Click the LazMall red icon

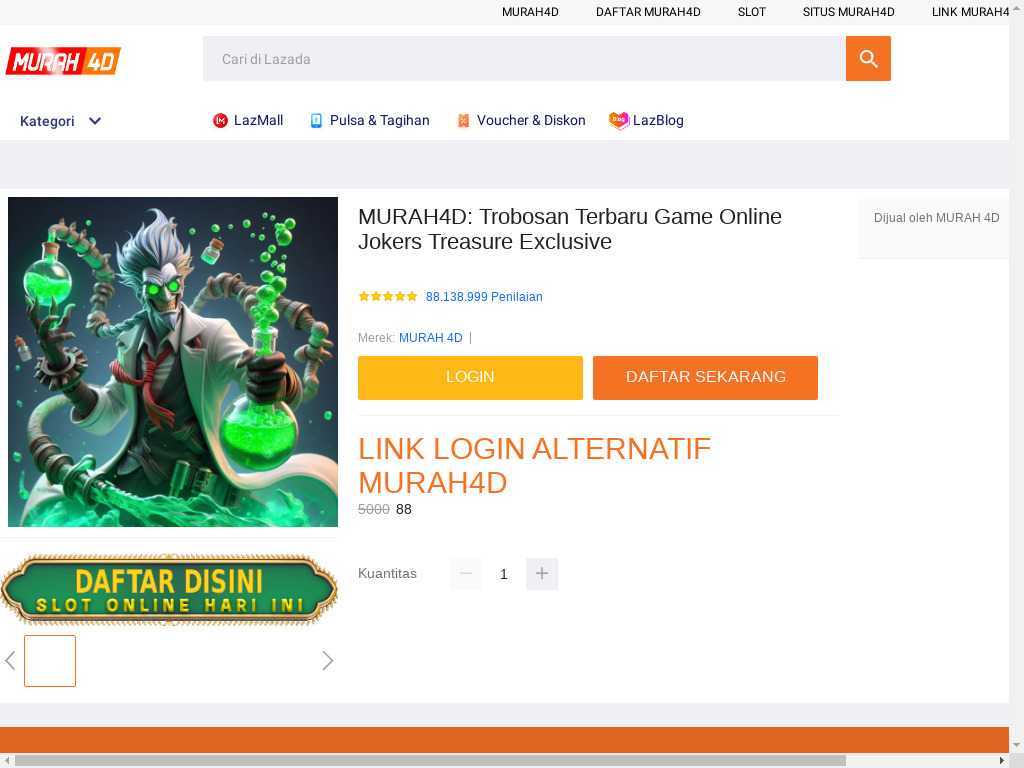[220, 121]
